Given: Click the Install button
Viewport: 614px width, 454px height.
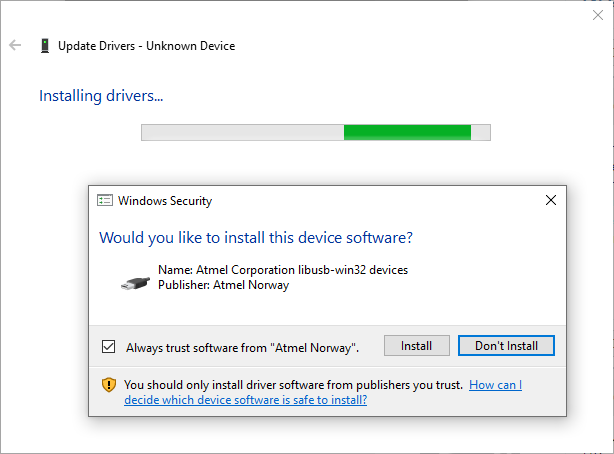Looking at the screenshot, I should 416,345.
